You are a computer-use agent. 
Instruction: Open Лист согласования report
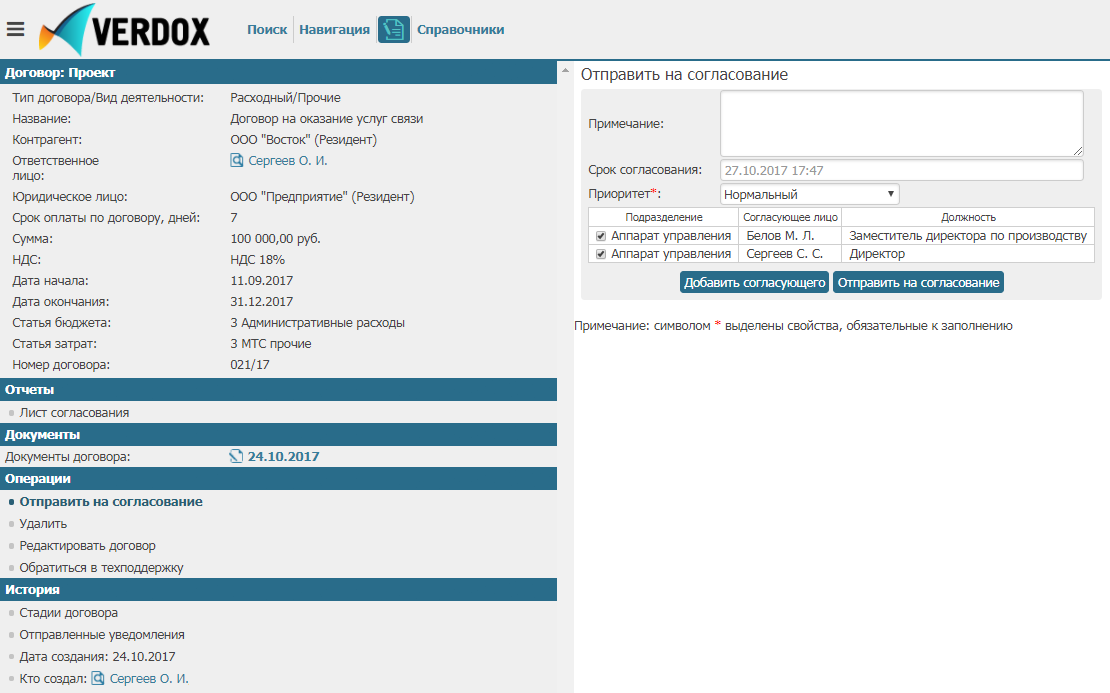[x=74, y=413]
